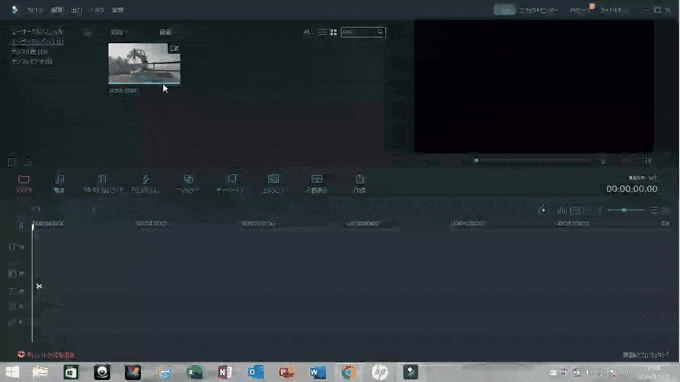Switch media library to grid view
This screenshot has height=382, width=680.
333,32
